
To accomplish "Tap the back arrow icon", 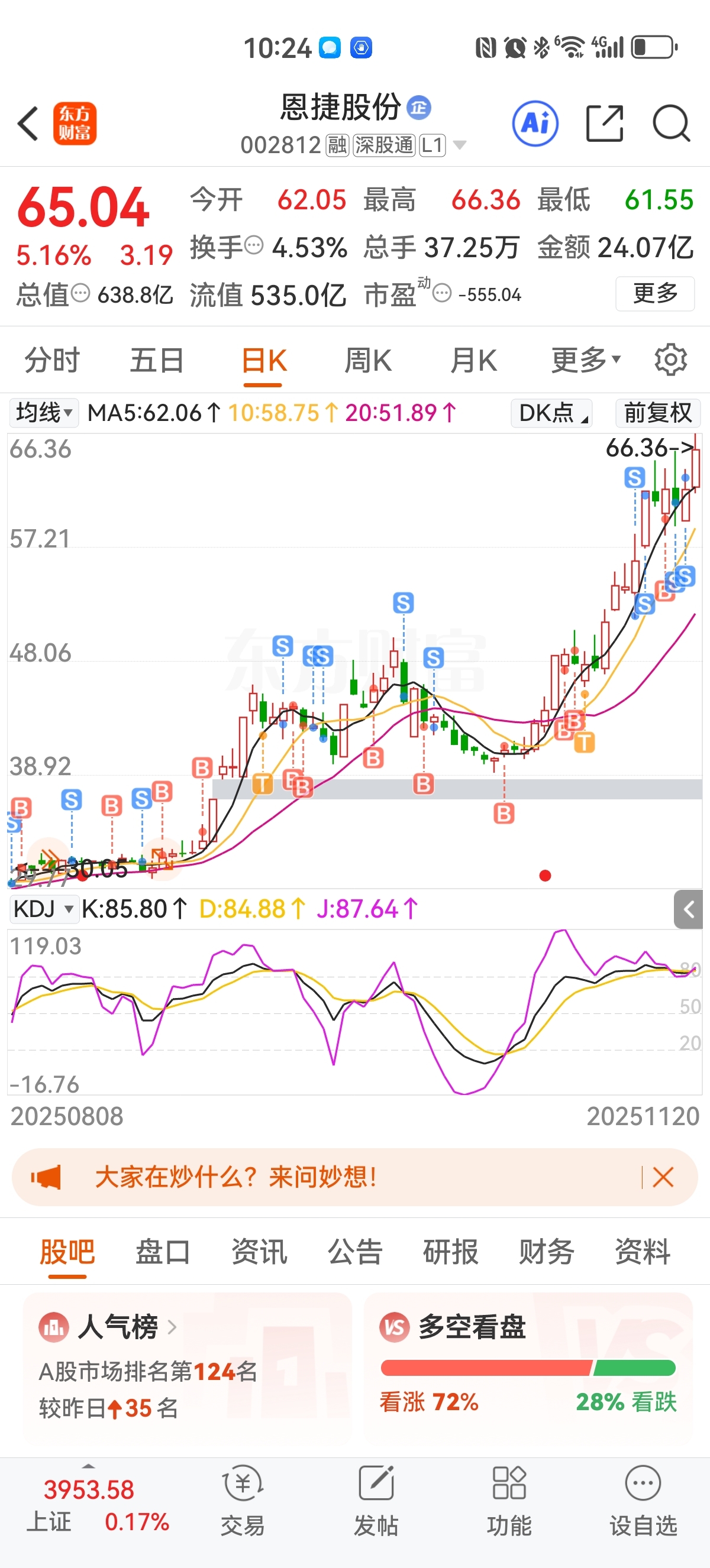I will click(x=28, y=124).
